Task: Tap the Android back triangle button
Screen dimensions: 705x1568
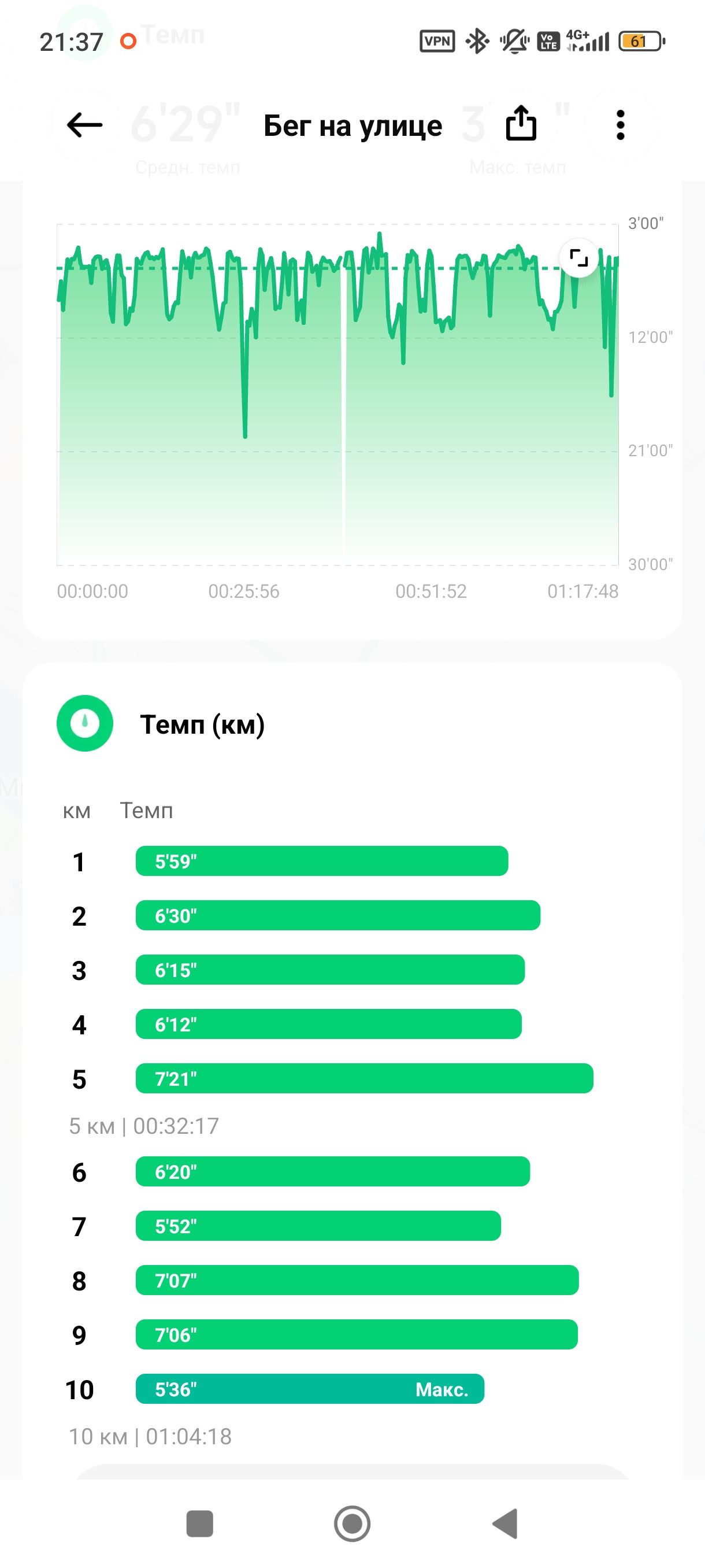Action: tap(505, 1524)
